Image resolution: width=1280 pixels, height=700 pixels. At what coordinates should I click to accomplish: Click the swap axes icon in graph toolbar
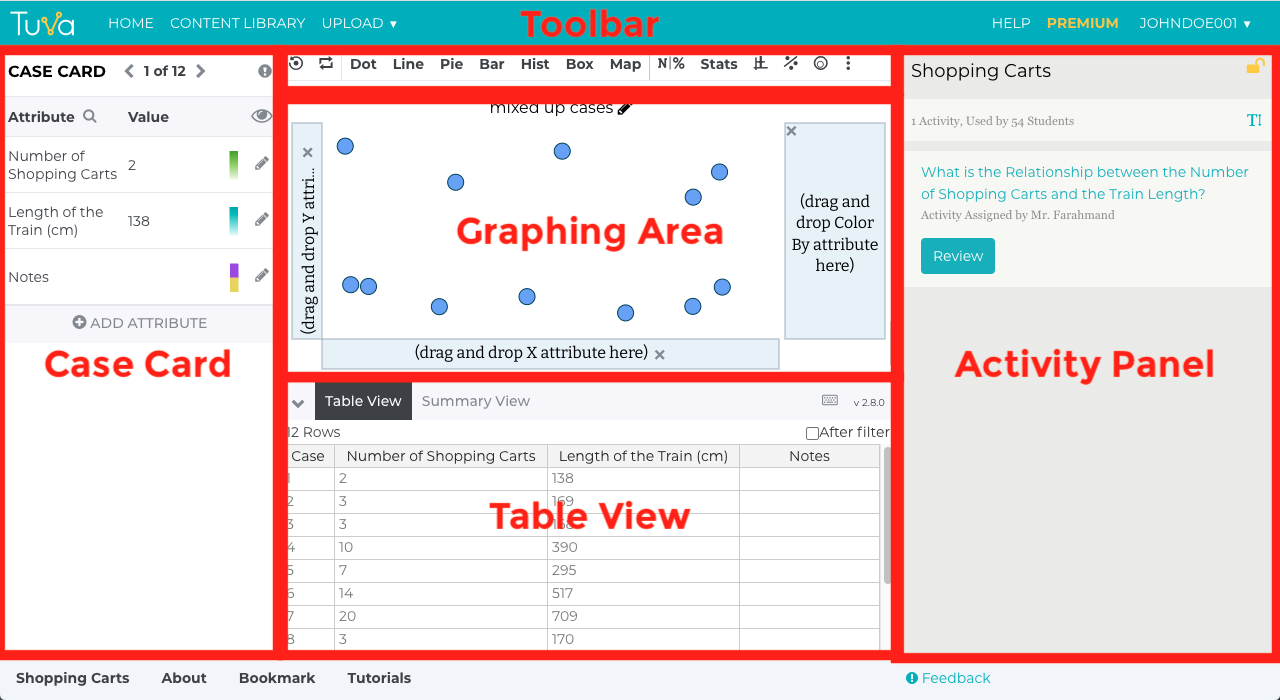coord(326,64)
